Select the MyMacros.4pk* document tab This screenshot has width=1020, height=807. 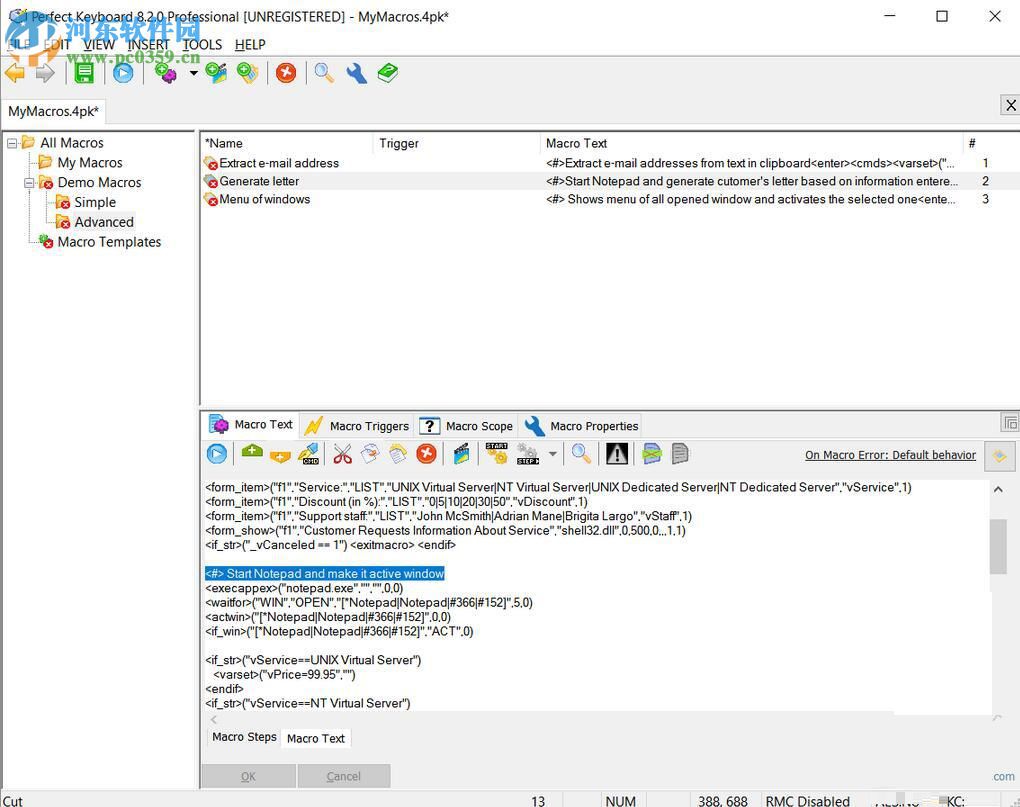coord(53,111)
